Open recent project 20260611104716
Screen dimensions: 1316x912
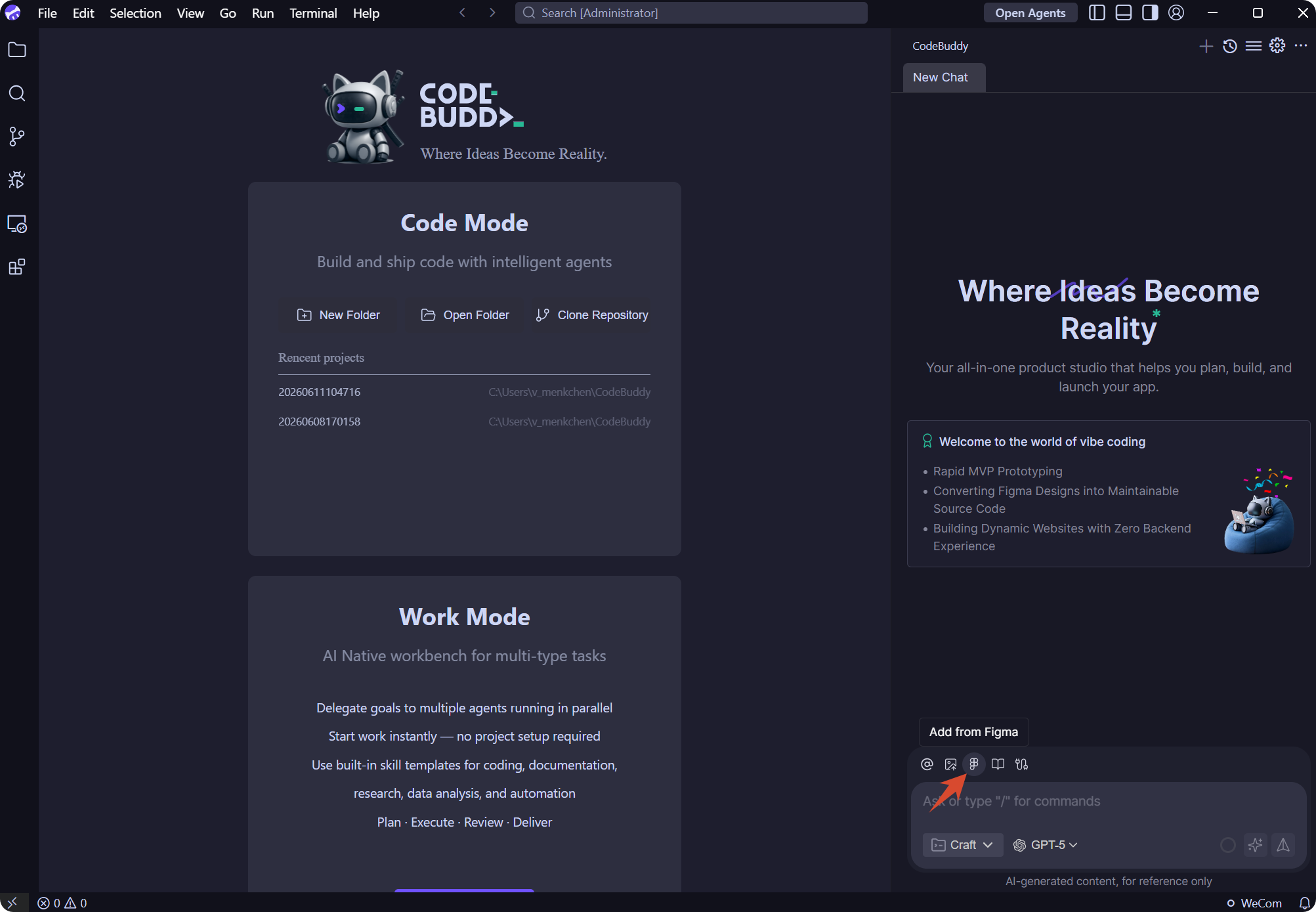464,392
